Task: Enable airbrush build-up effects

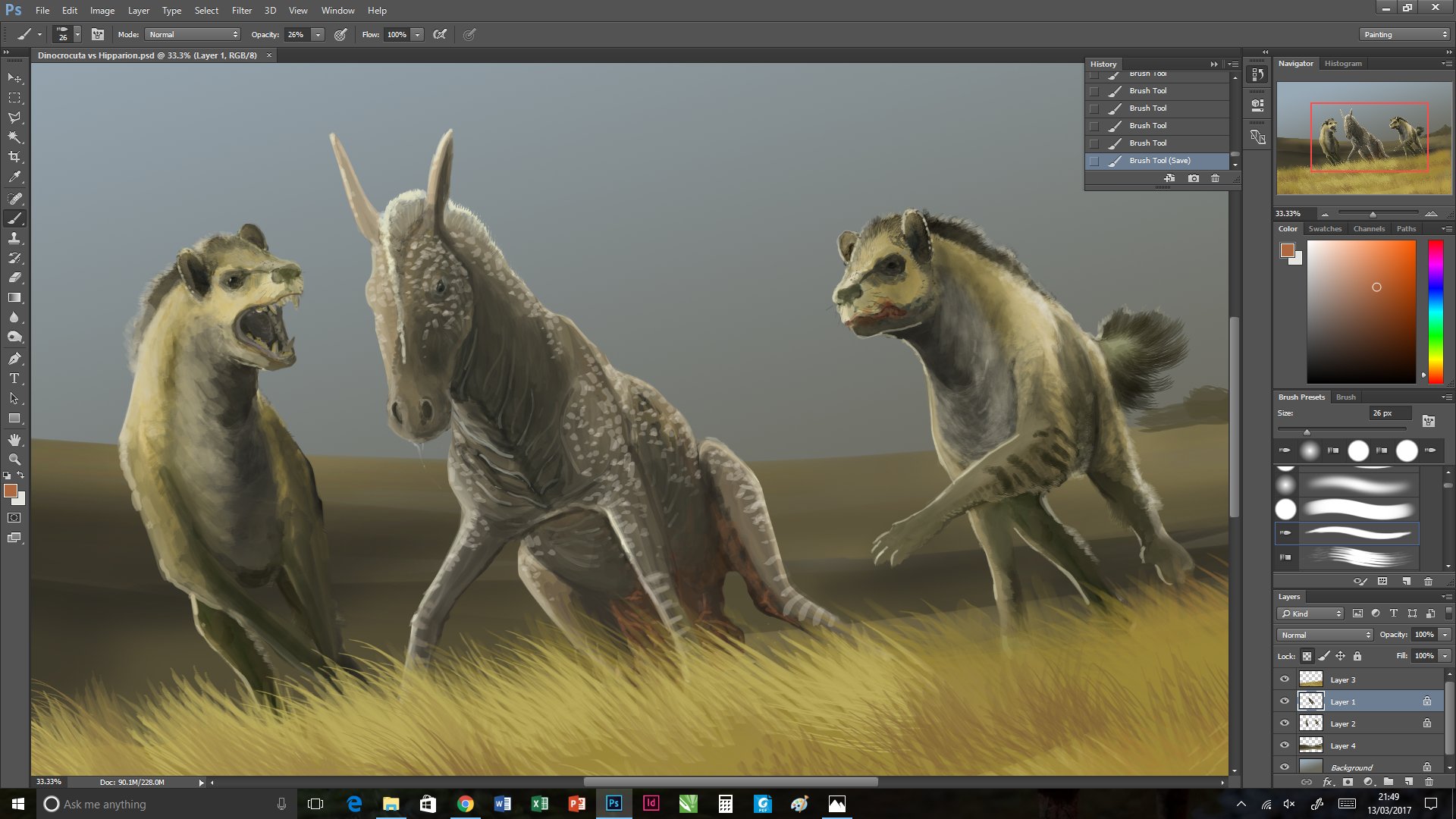Action: (440, 35)
